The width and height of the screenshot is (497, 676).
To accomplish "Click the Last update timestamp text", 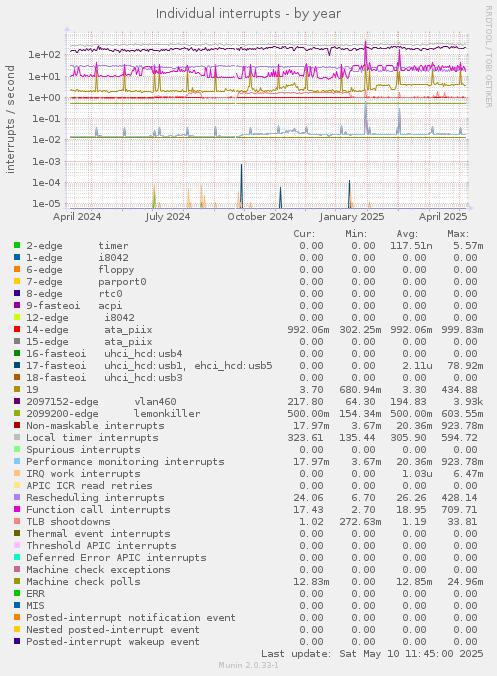I will (x=372, y=654).
